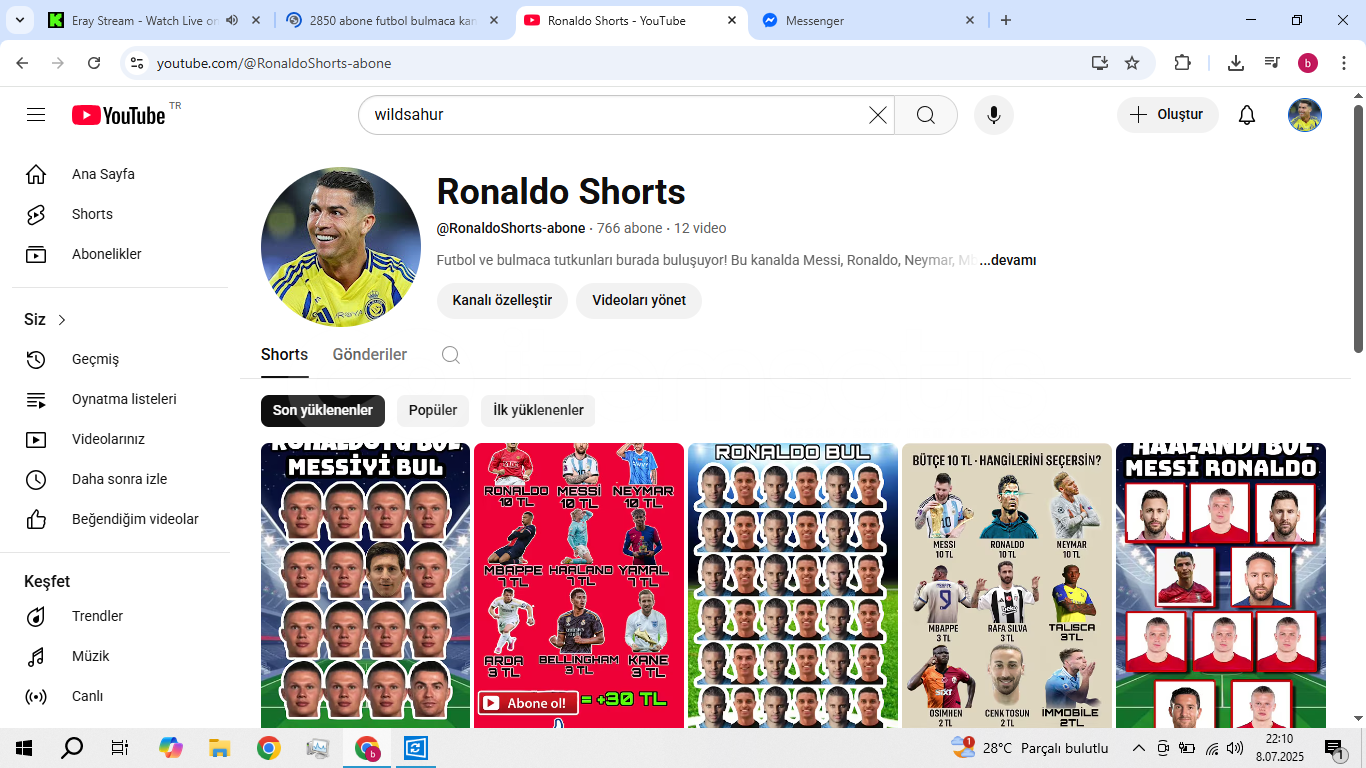Start voice search with microphone icon
The width and height of the screenshot is (1366, 768).
coord(994,115)
